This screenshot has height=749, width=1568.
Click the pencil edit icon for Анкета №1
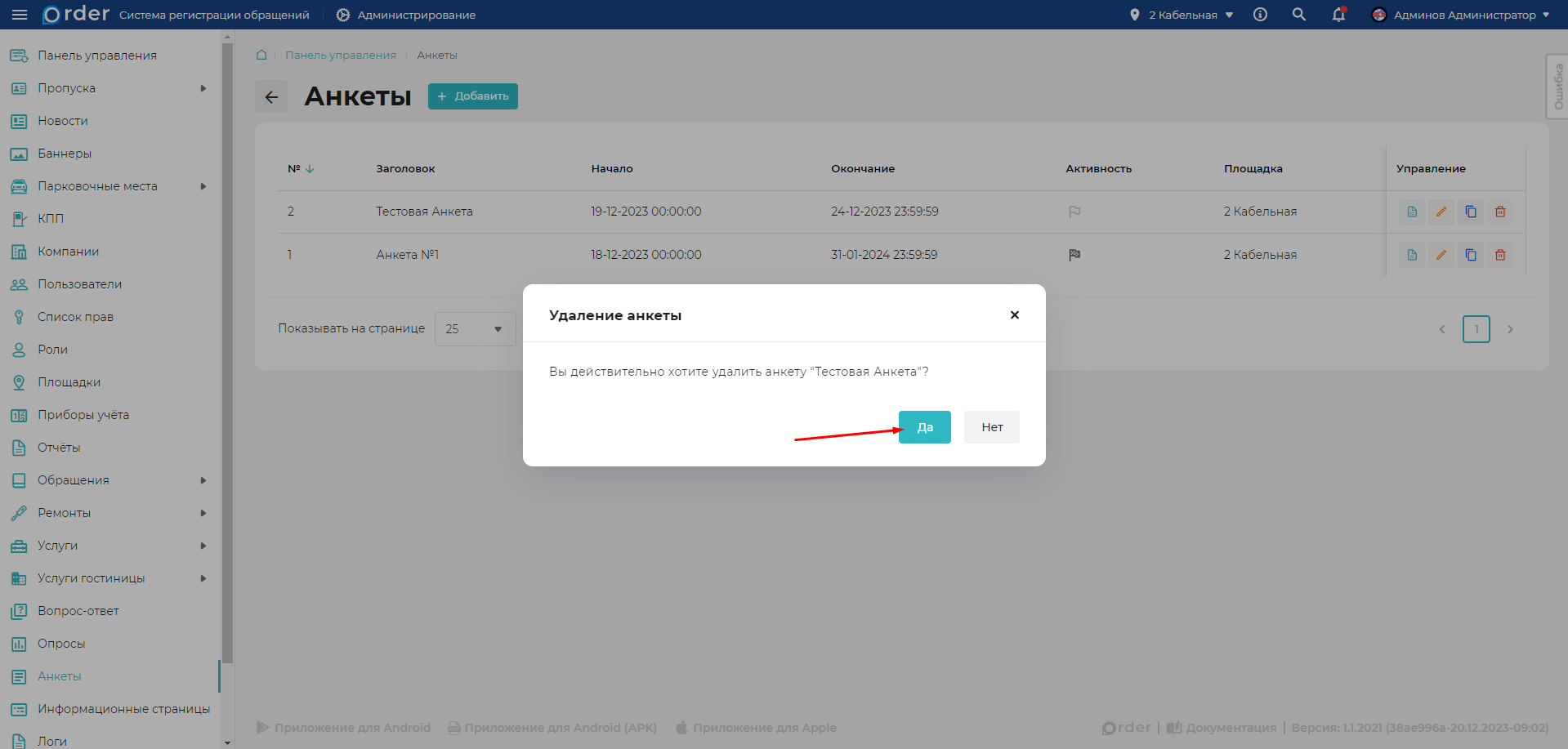[1441, 255]
